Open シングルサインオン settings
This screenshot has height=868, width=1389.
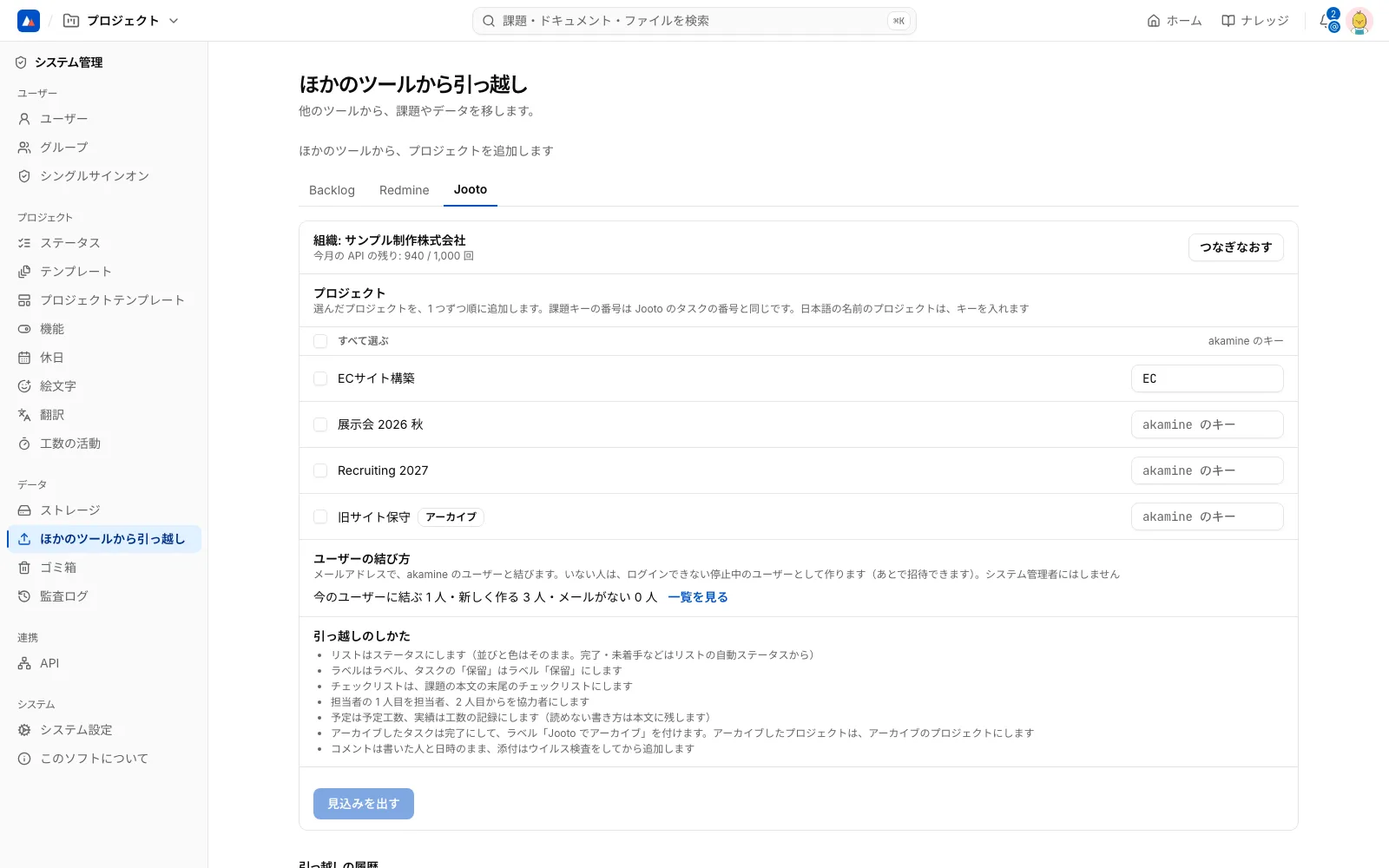tap(104, 176)
